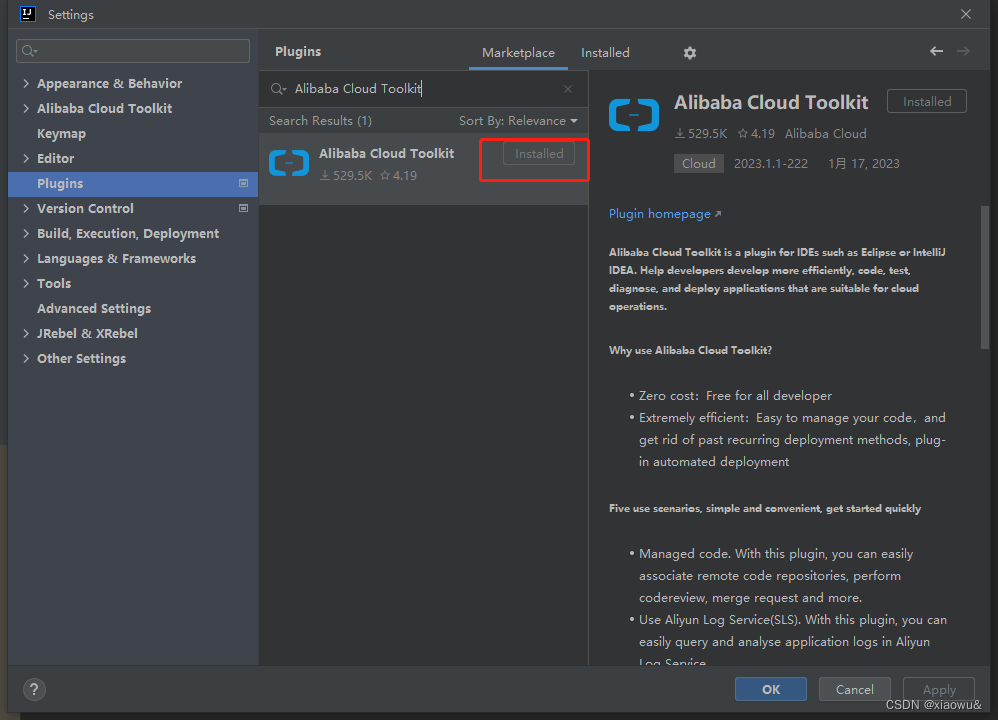
Task: Click the gear icon in the Plugins toolbar
Action: tap(689, 52)
